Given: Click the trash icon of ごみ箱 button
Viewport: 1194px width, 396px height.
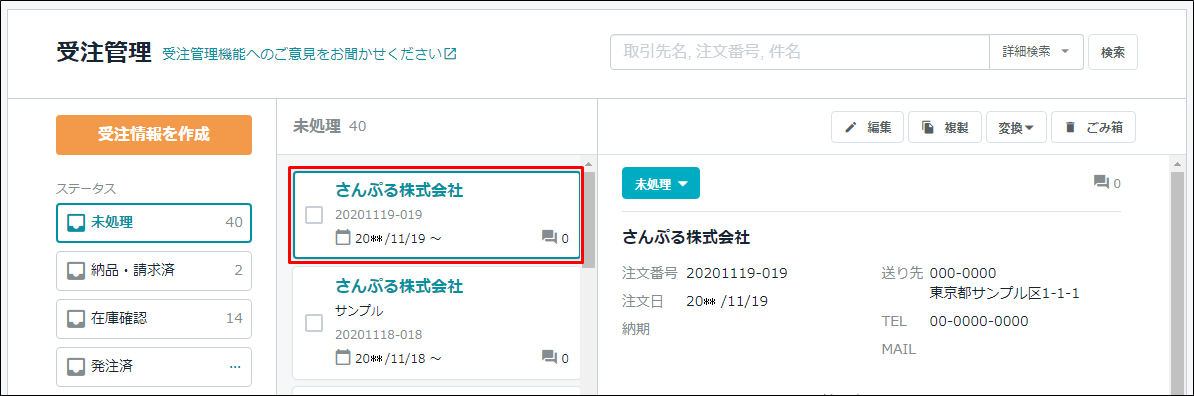Looking at the screenshot, I should pos(1071,128).
